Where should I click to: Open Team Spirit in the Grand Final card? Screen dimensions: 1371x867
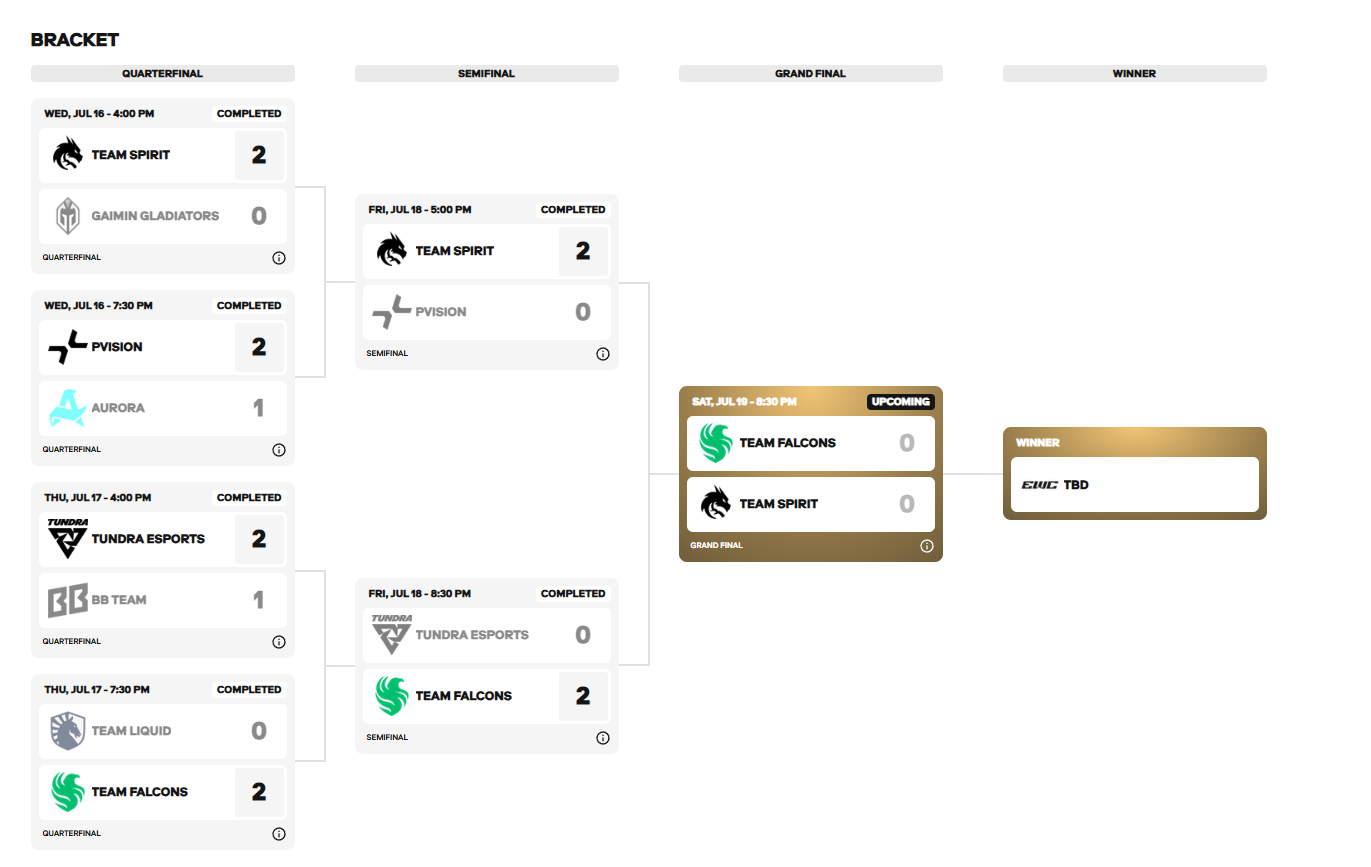point(811,504)
